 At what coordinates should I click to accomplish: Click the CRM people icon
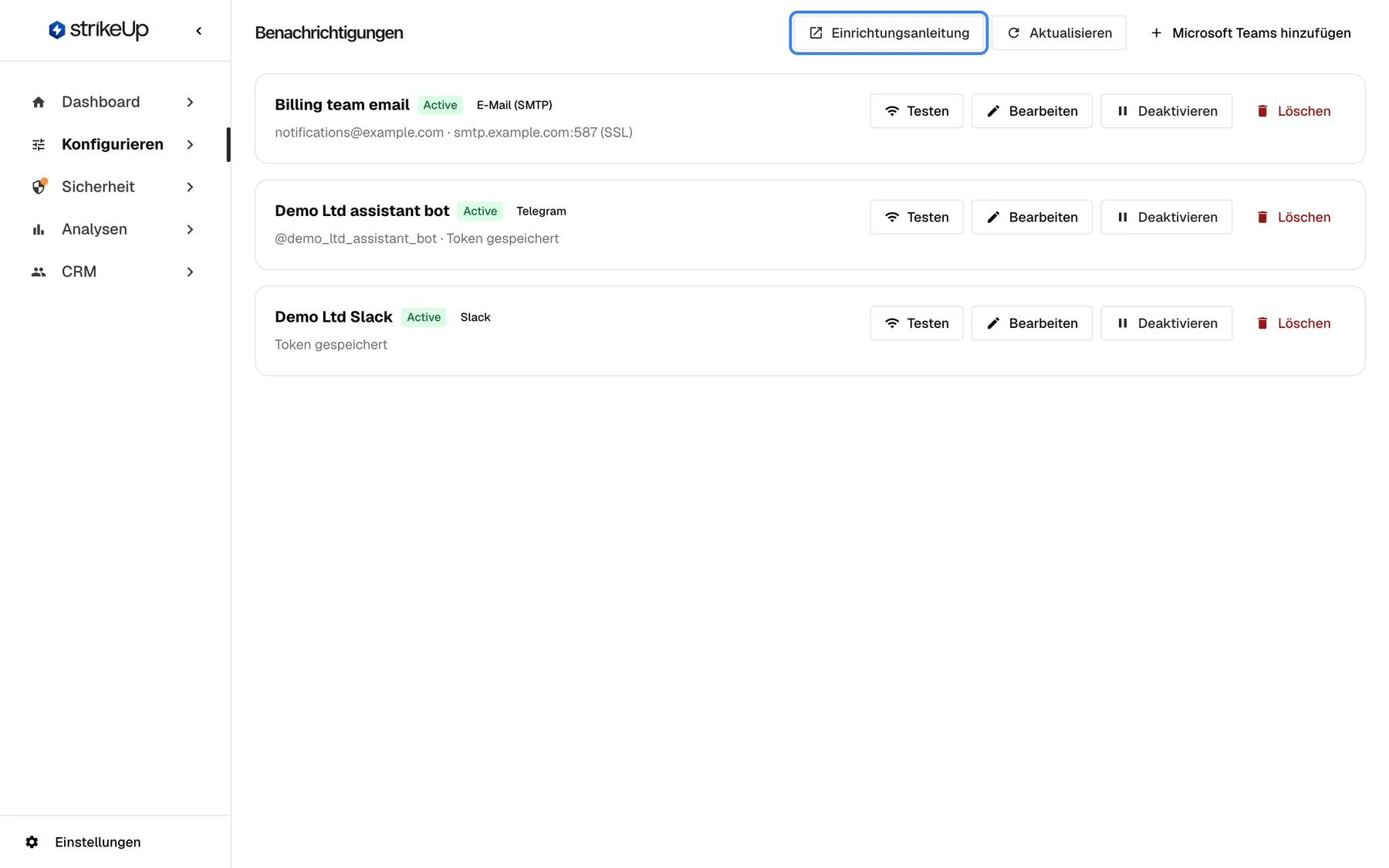39,272
